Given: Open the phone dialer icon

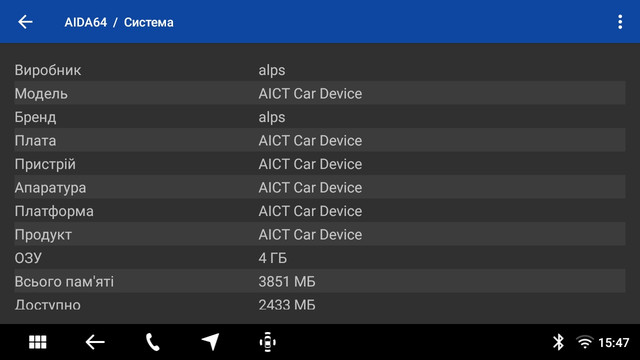Looking at the screenshot, I should coord(153,342).
